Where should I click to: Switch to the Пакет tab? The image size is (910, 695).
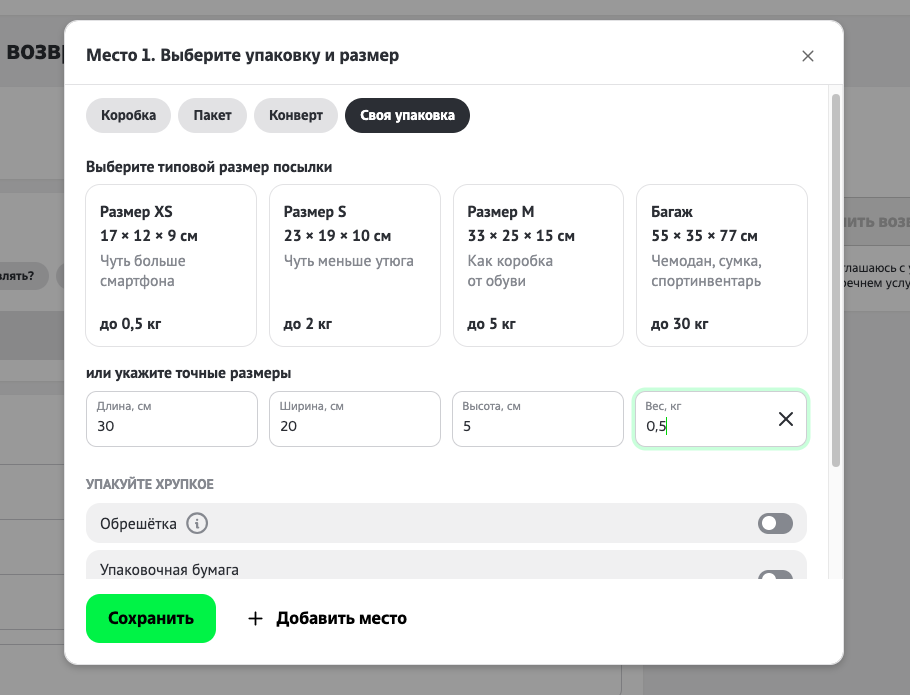point(212,115)
